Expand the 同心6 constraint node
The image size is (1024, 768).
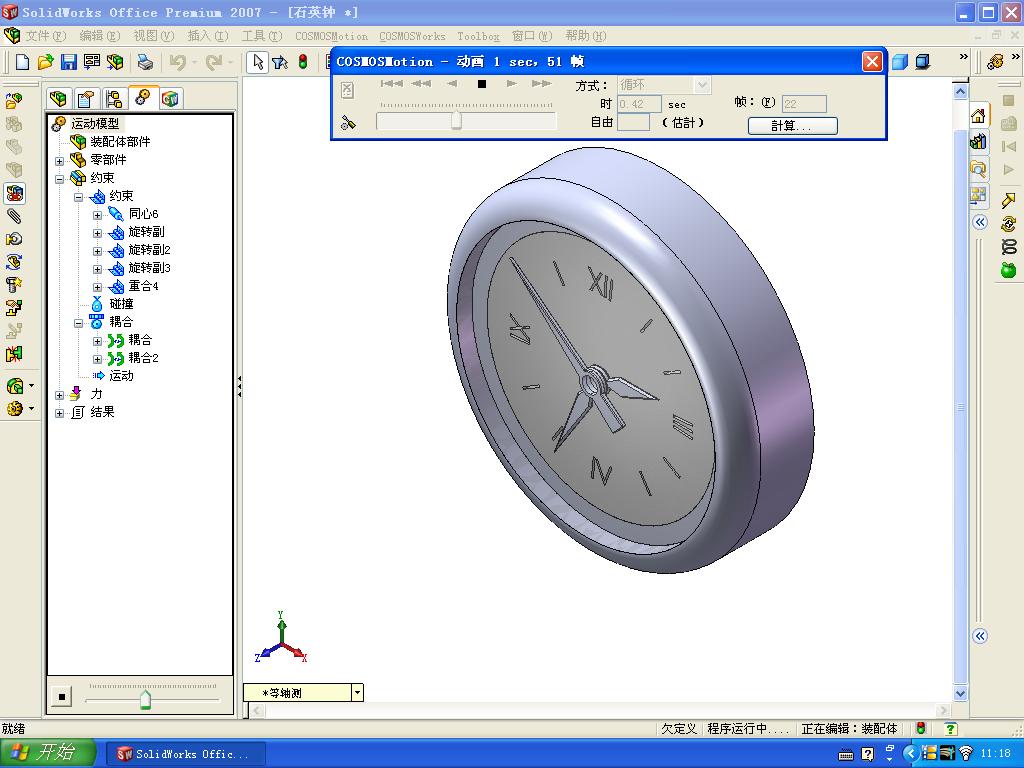pyautogui.click(x=97, y=215)
